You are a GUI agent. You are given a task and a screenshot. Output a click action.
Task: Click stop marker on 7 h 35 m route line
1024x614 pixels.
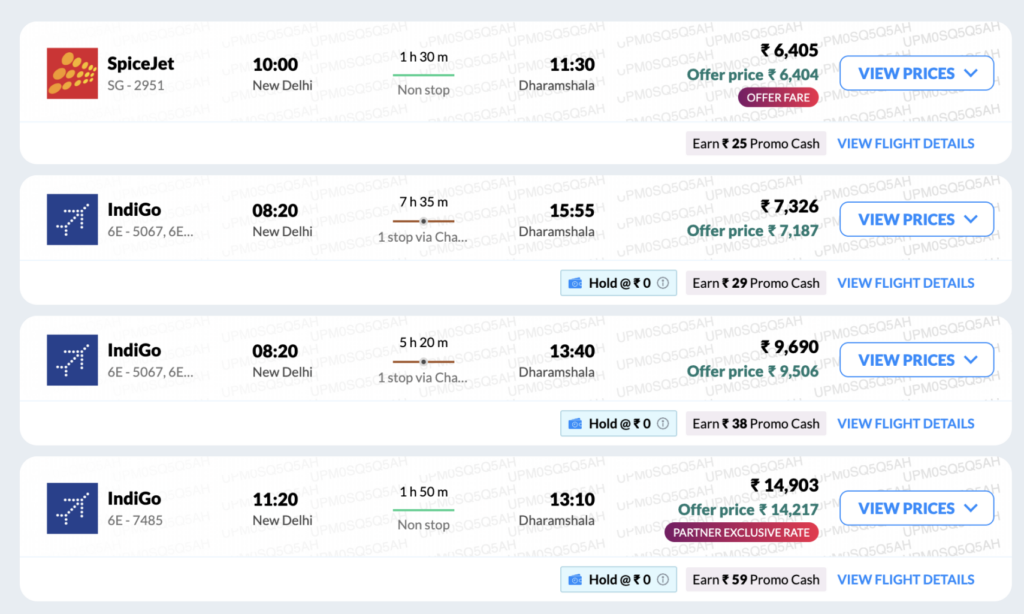click(x=424, y=221)
